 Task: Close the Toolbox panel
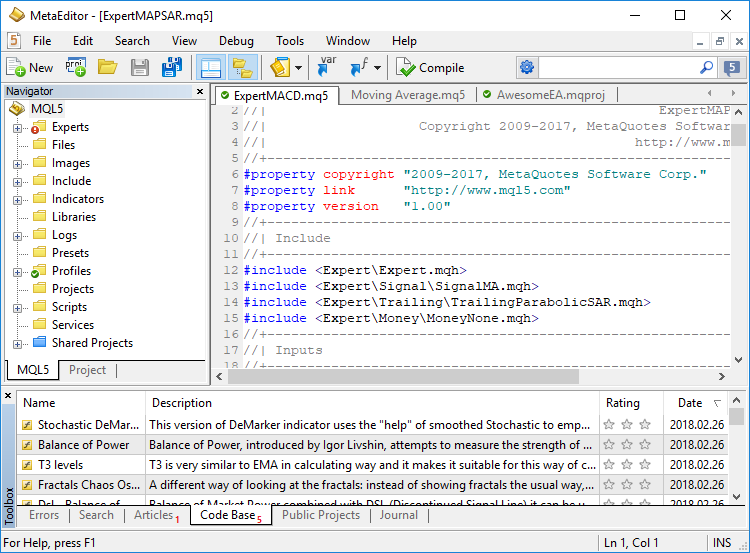(x=8, y=396)
